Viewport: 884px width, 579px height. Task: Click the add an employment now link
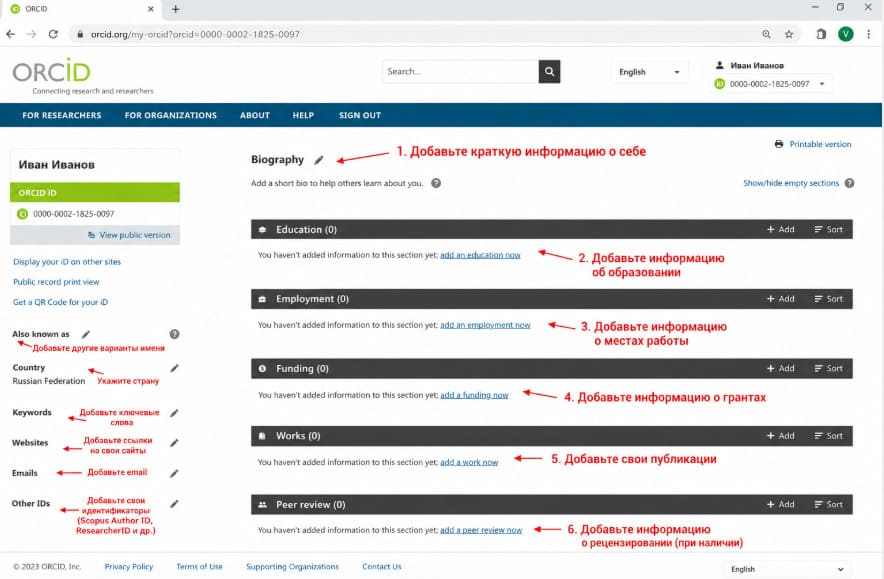[x=485, y=325]
